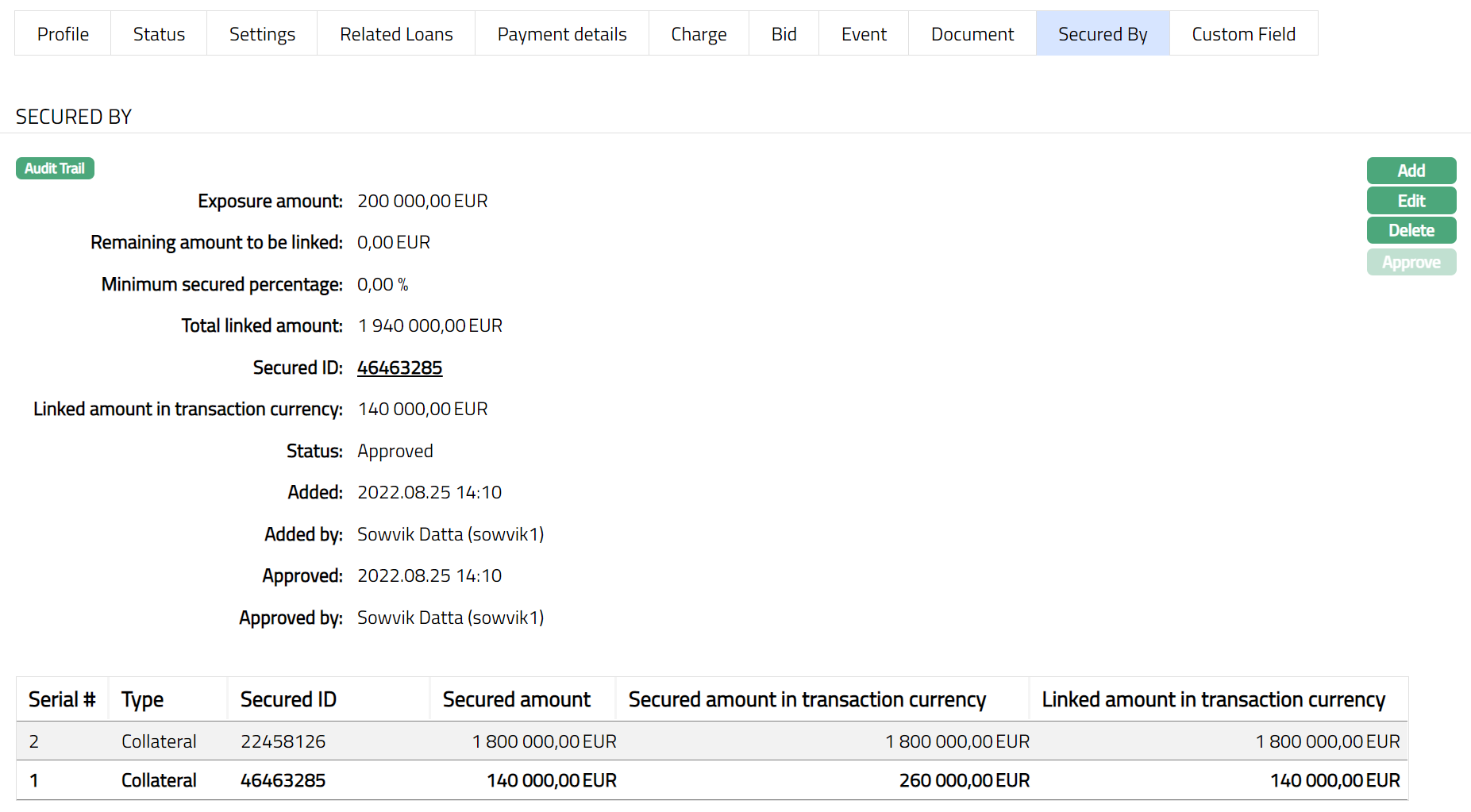Click the Audit Trail button
Screen dimensions: 1471x812
point(55,168)
